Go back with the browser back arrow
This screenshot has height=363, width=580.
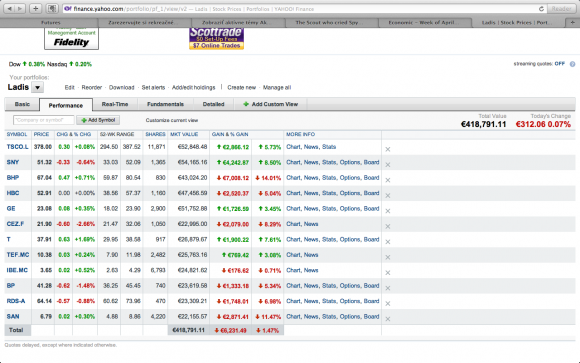click(10, 9)
